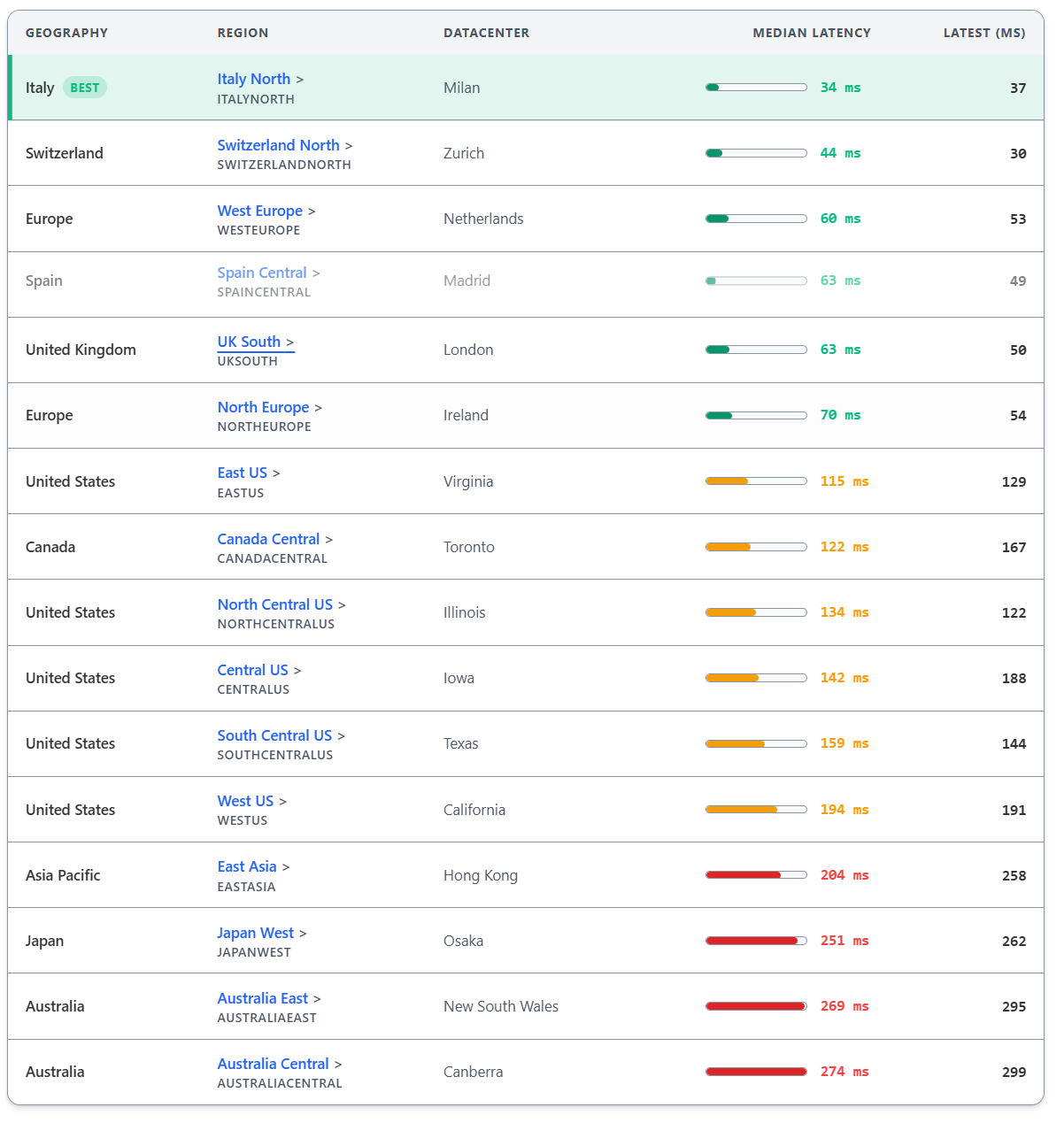The image size is (1064, 1123).
Task: Click the BEST badge next to Italy
Action: click(85, 88)
